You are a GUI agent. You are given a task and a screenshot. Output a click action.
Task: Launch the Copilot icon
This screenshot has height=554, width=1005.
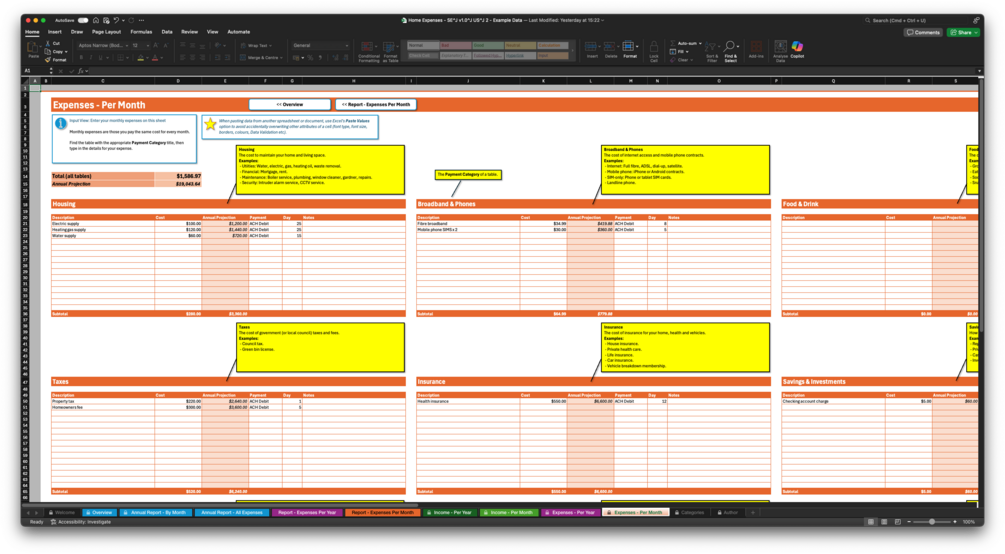[x=797, y=46]
